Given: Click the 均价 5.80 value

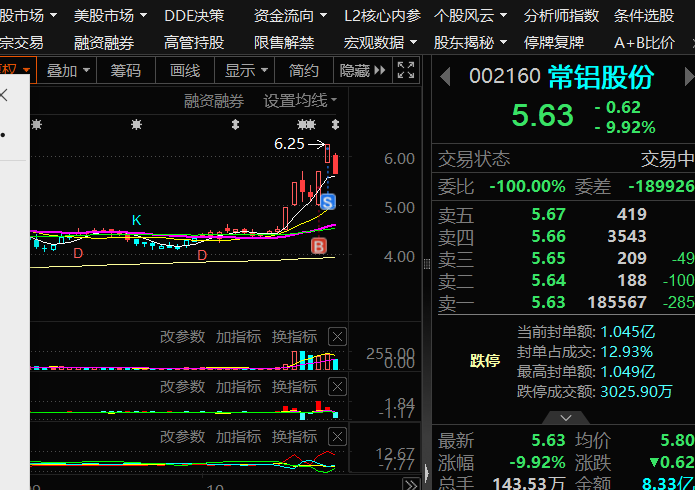Looking at the screenshot, I should [677, 441].
